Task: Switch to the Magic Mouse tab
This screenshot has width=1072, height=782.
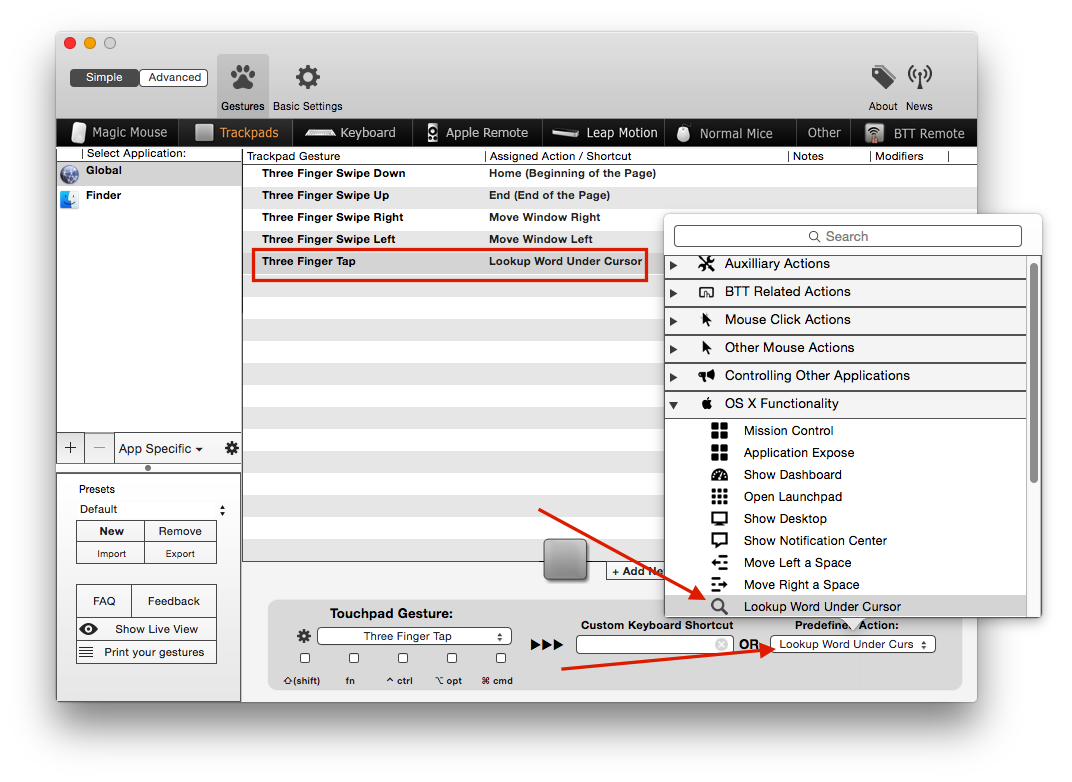Action: tap(119, 133)
